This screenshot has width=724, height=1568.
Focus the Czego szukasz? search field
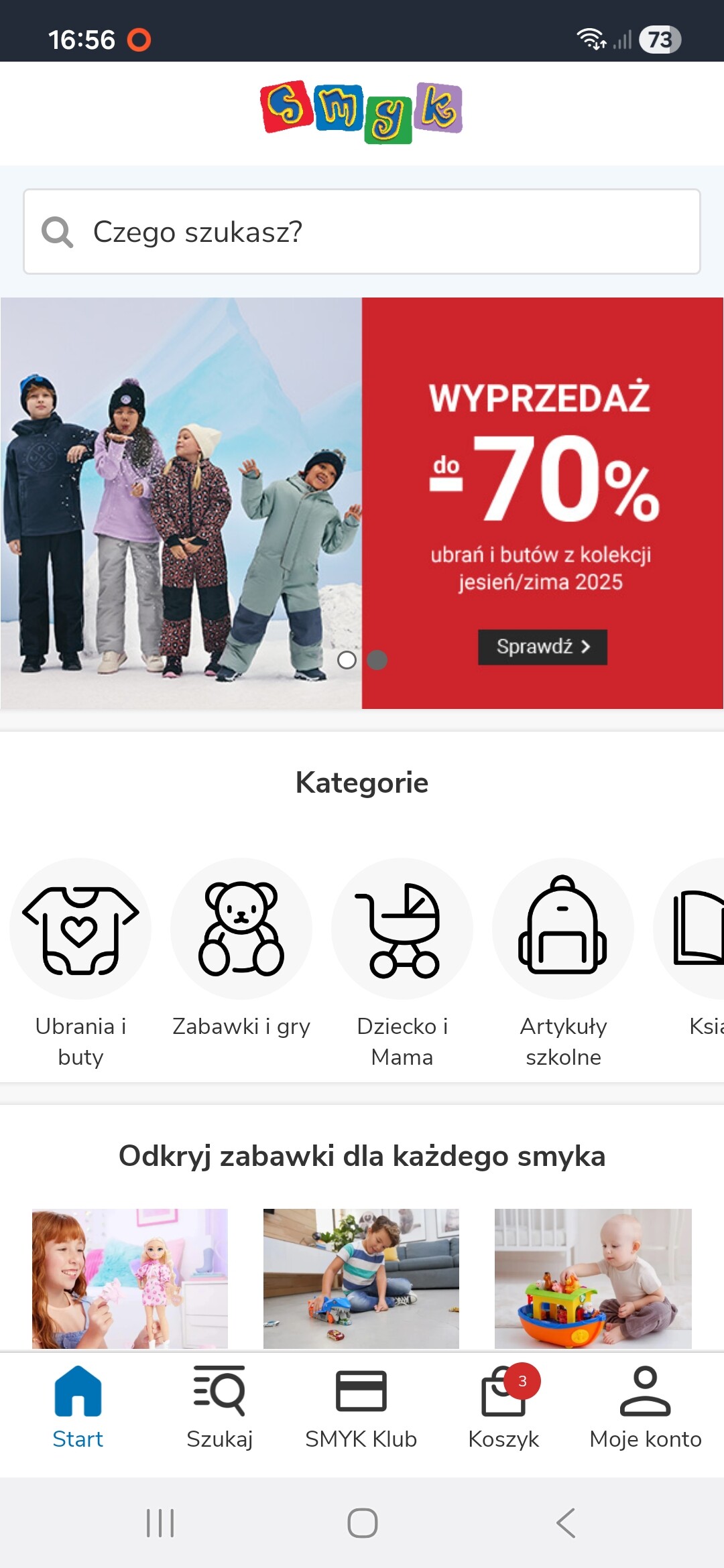(362, 232)
